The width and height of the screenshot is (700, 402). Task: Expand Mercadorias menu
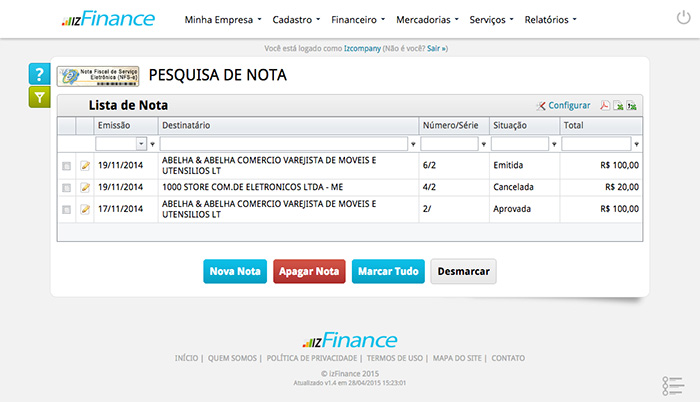(428, 20)
